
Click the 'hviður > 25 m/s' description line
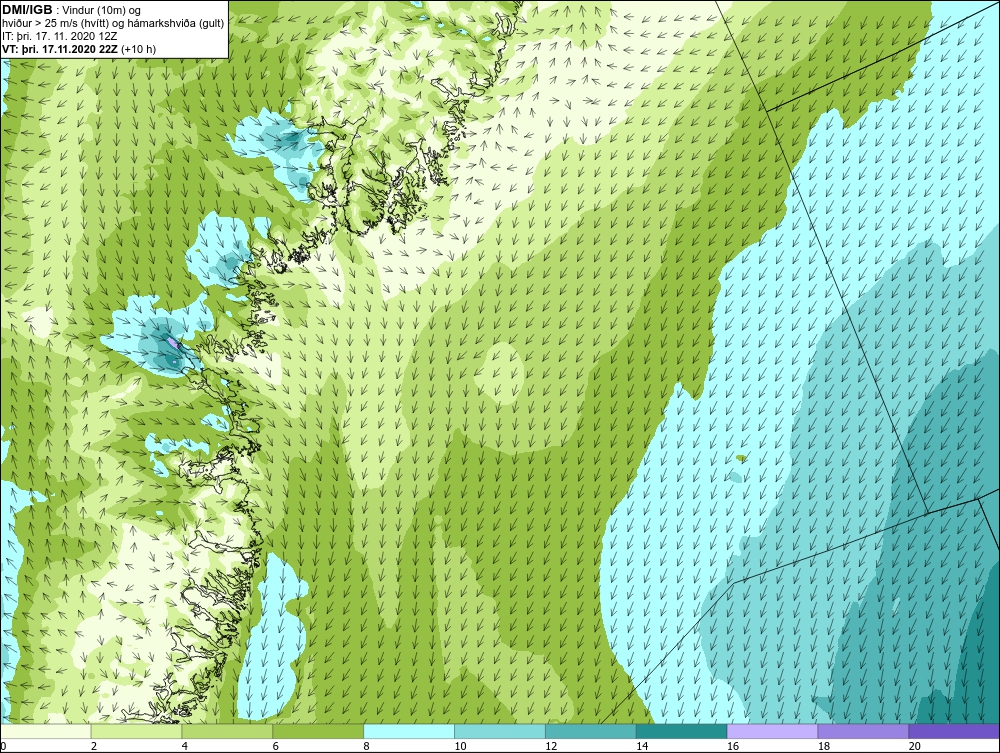(x=113, y=23)
